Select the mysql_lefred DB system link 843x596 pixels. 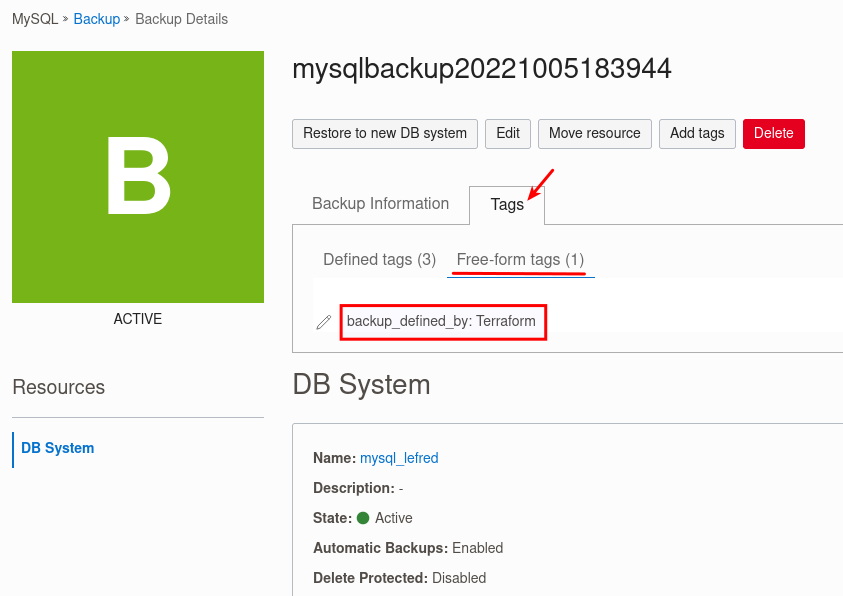[x=399, y=458]
